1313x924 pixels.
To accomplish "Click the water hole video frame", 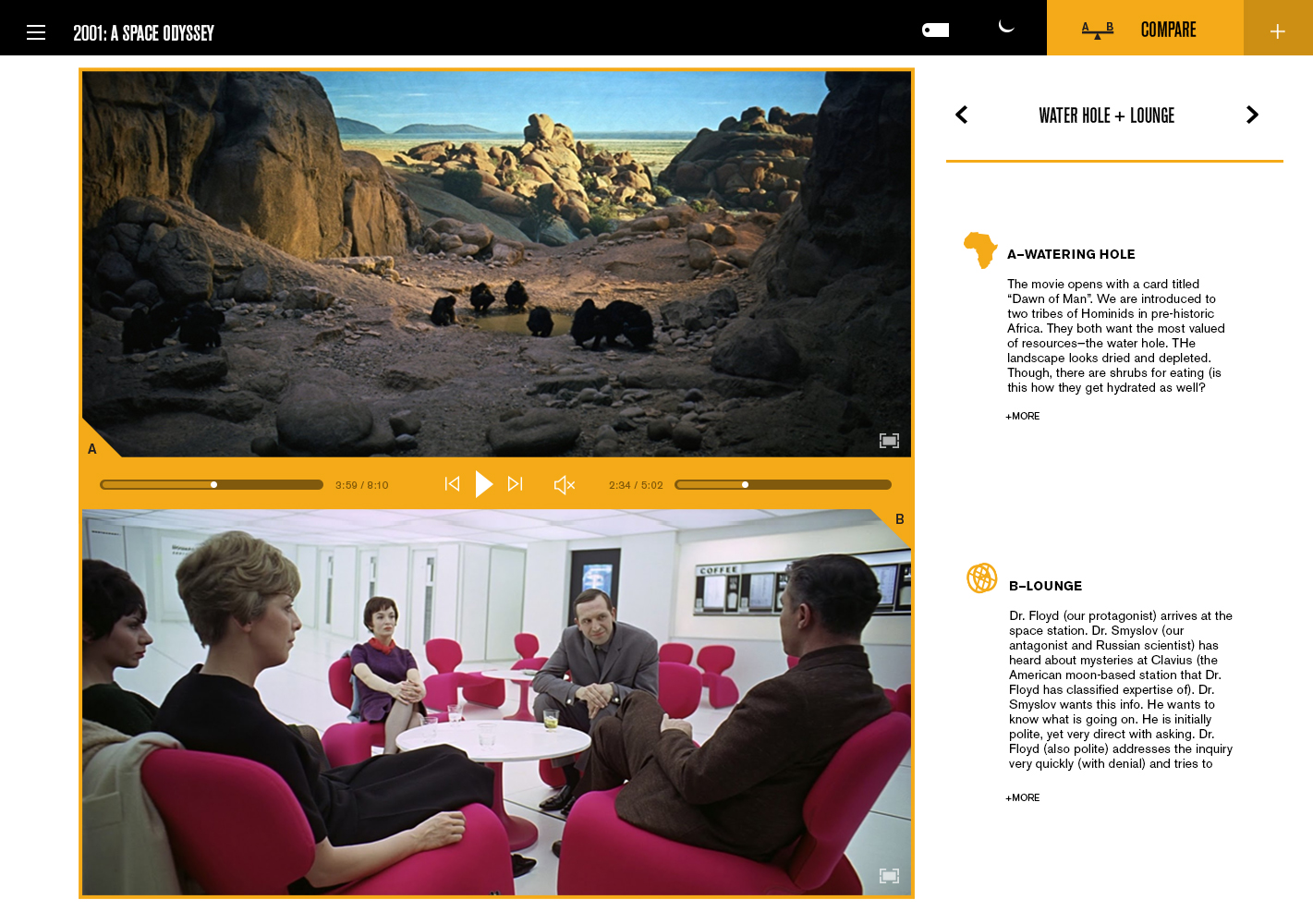I will click(x=496, y=264).
